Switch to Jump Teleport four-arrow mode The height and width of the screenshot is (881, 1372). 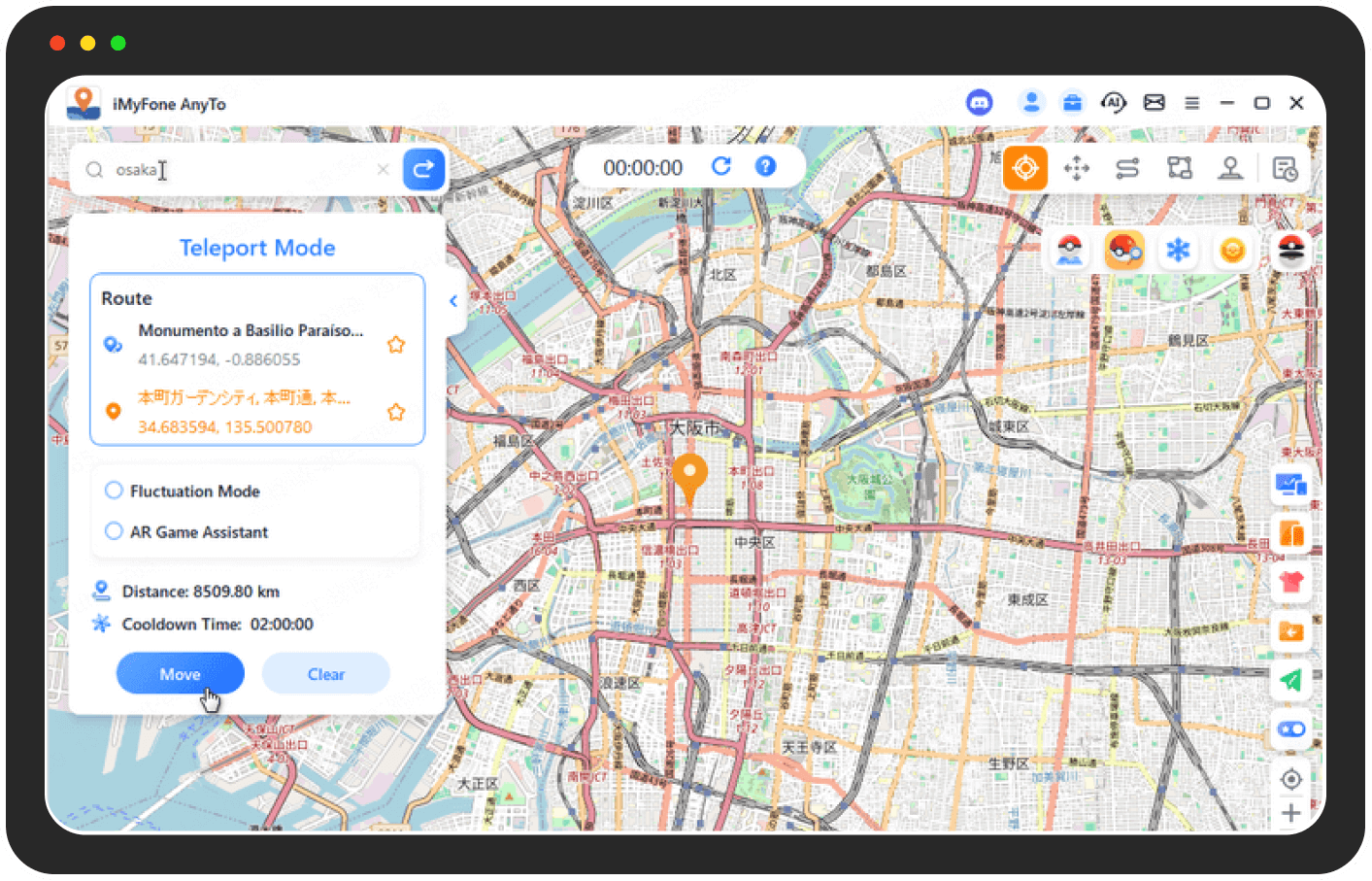click(x=1076, y=168)
